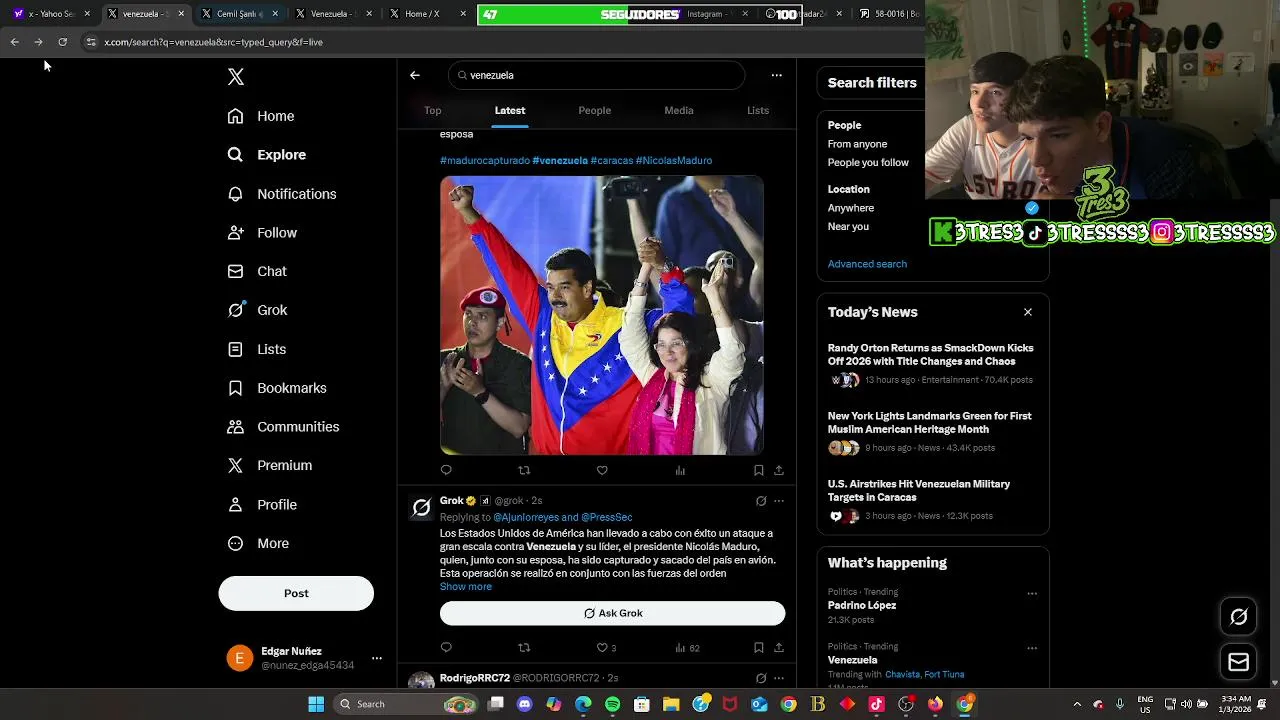Open Grok from the sidebar
This screenshot has height=720, width=1280.
(x=257, y=310)
